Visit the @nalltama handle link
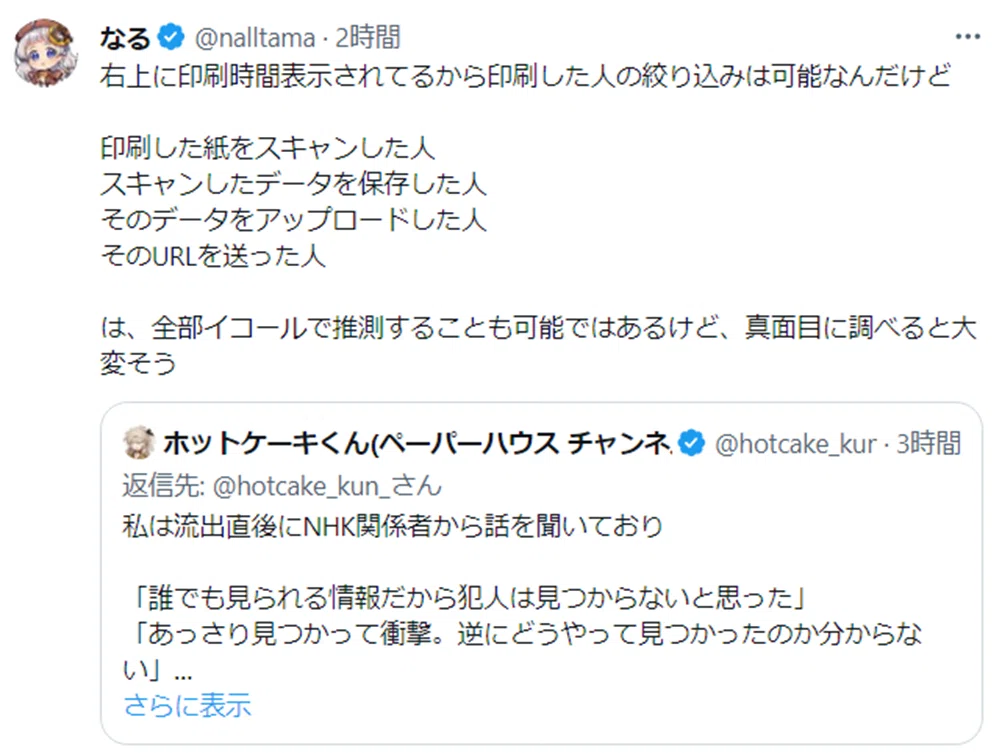 (254, 38)
